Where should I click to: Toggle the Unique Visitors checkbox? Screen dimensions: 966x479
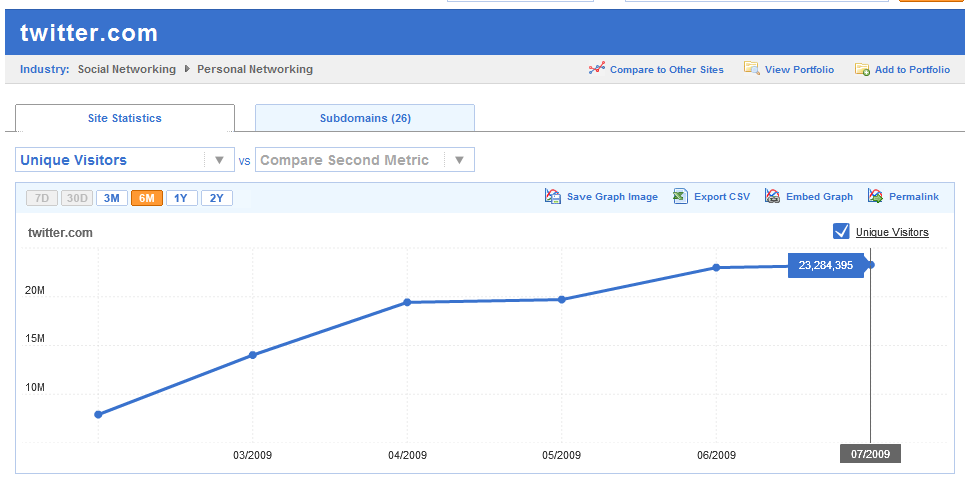pos(841,231)
